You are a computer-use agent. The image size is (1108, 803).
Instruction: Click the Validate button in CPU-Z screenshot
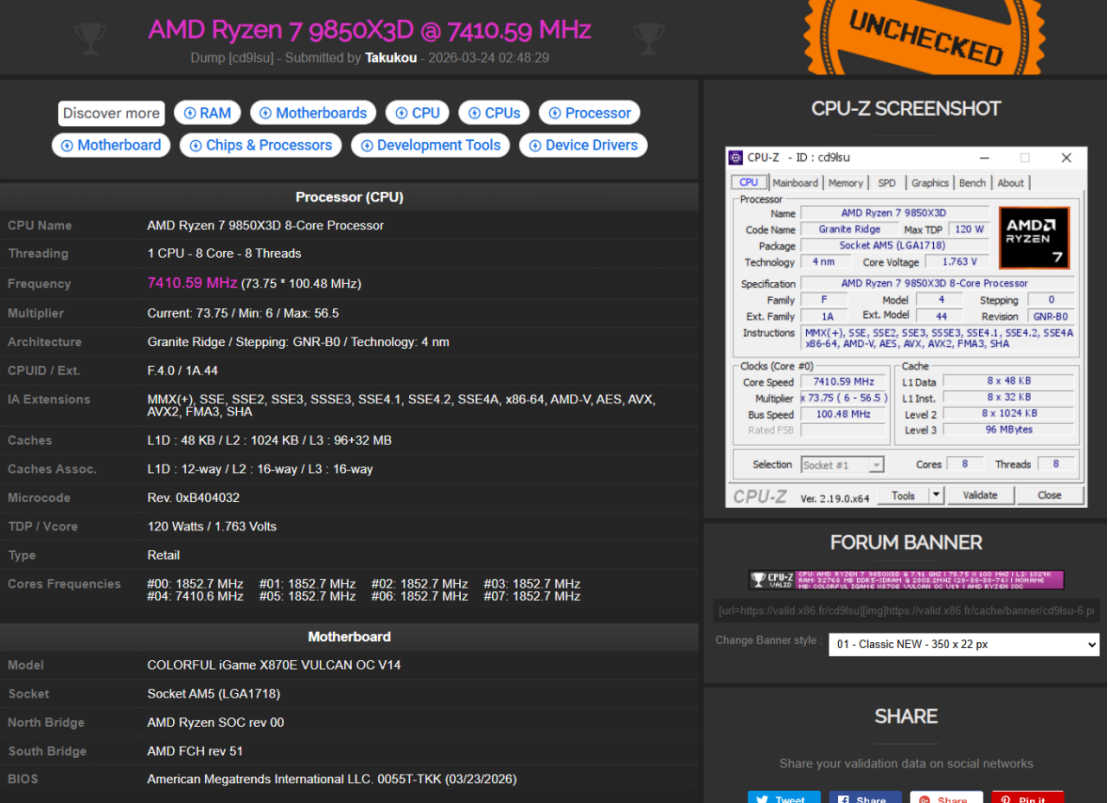click(980, 496)
